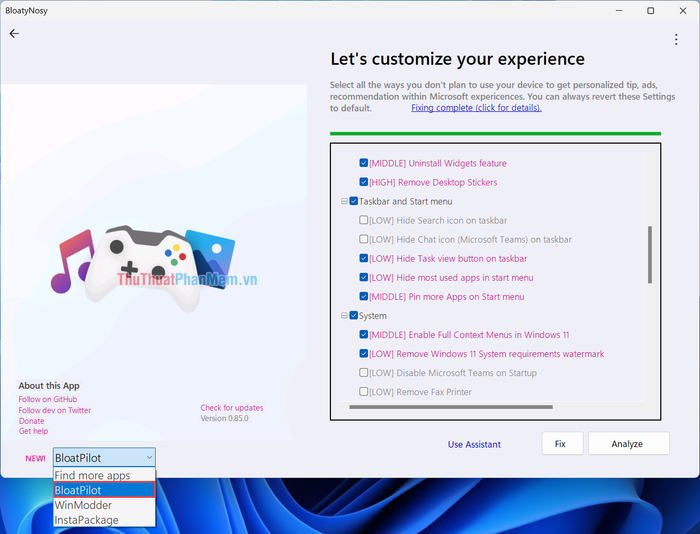The image size is (700, 534).
Task: Uncheck Hide most used apps in start menu
Action: point(363,277)
